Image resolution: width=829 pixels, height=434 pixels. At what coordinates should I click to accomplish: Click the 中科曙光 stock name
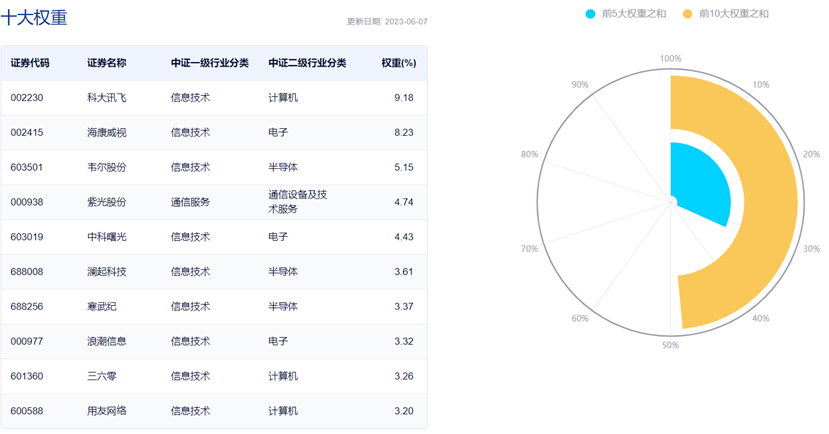click(106, 237)
